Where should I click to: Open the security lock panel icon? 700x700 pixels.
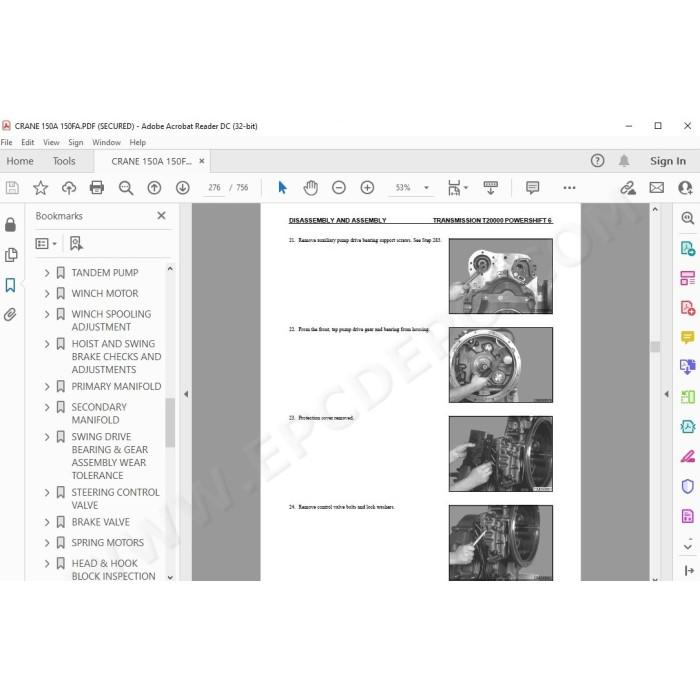click(10, 225)
